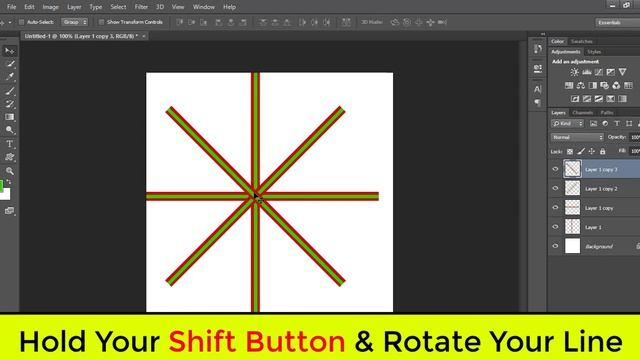Enable Show Transform Controls checkbox
The height and width of the screenshot is (360, 640).
pyautogui.click(x=101, y=22)
